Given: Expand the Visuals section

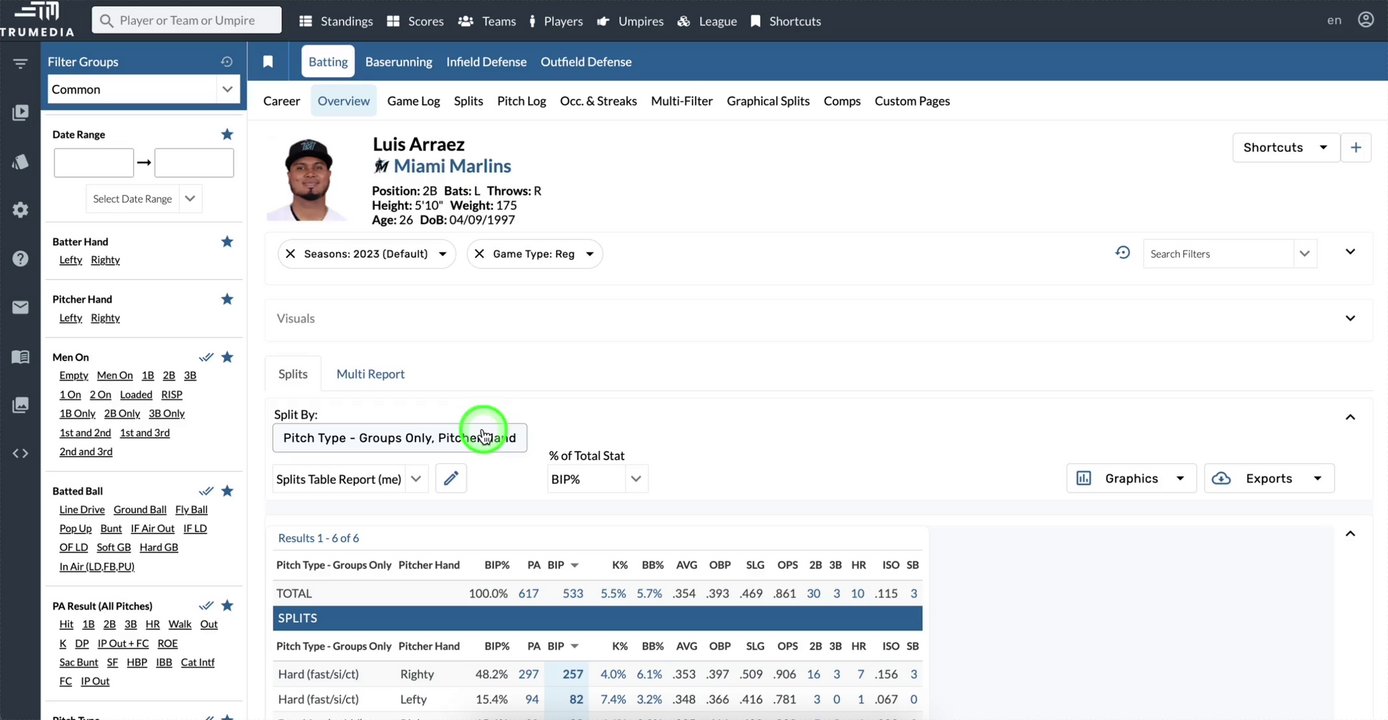Looking at the screenshot, I should pyautogui.click(x=1350, y=318).
